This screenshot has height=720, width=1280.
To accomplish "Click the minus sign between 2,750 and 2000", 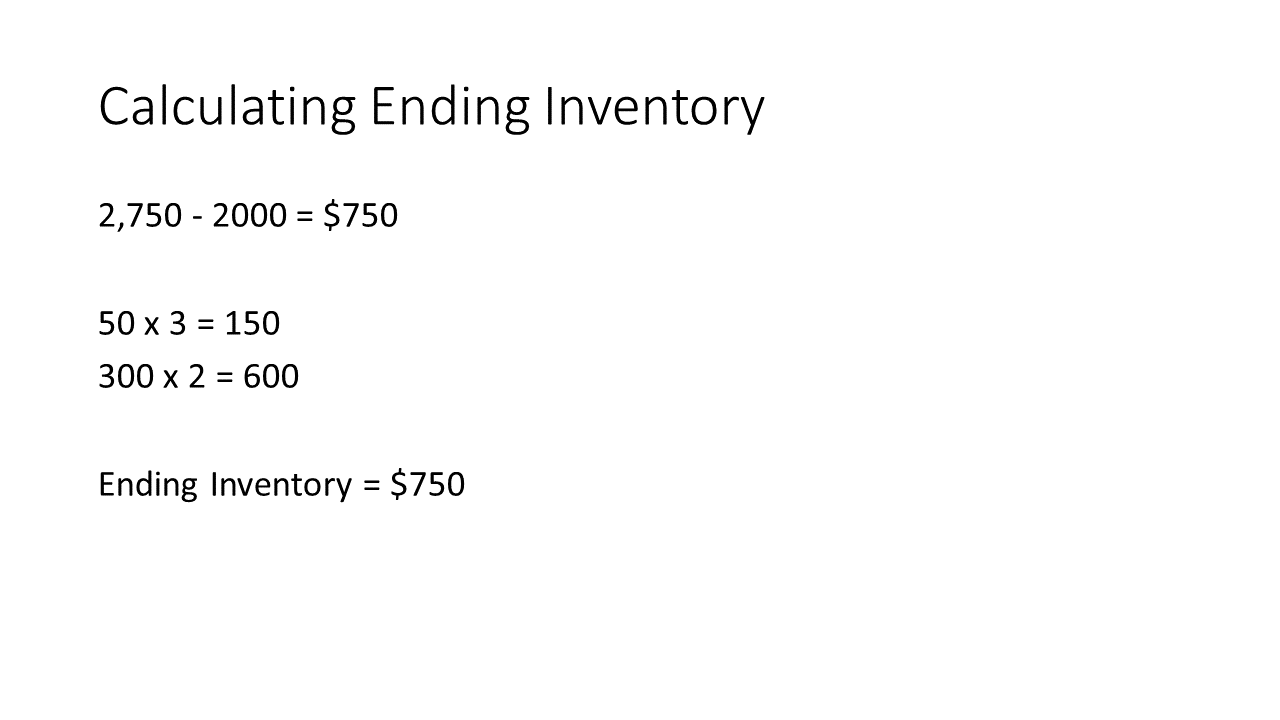I will 197,217.
